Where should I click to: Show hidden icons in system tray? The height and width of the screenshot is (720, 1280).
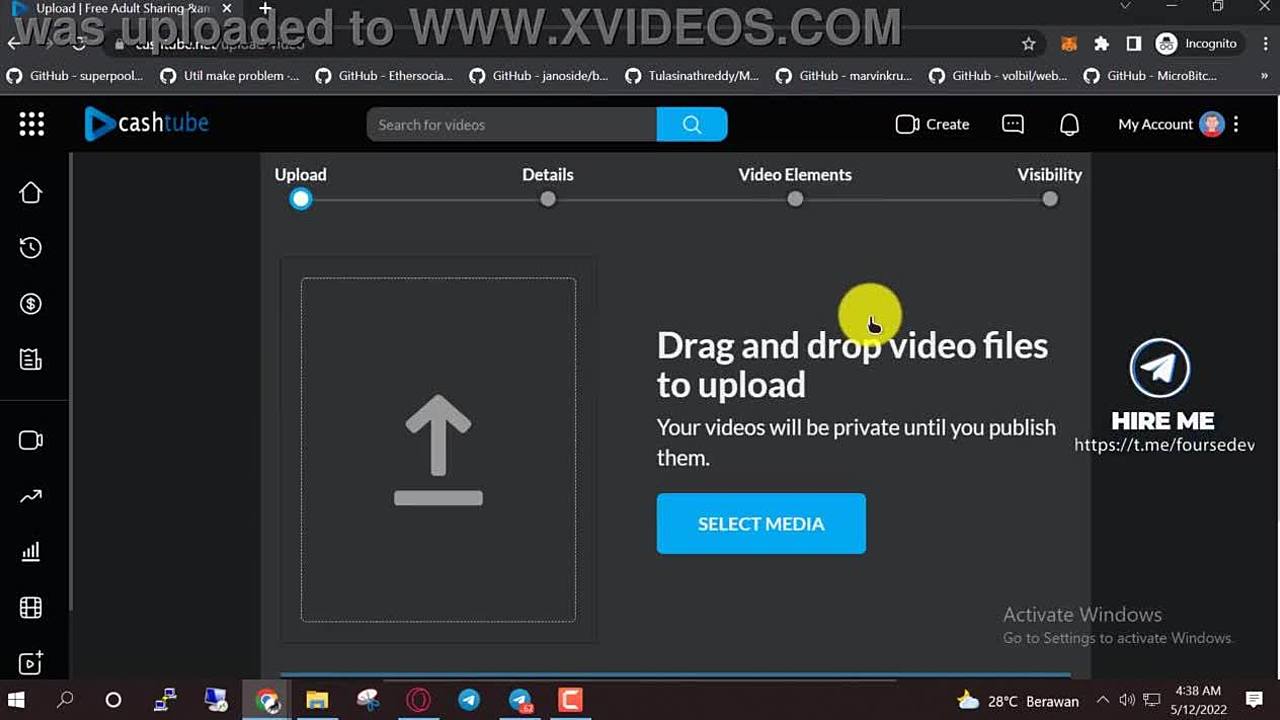1103,701
